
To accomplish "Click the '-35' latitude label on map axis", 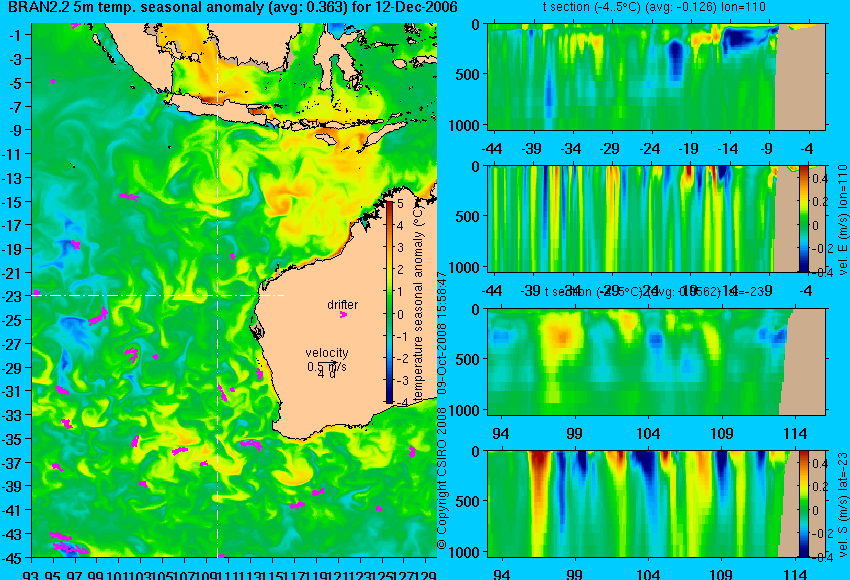I will click(14, 439).
